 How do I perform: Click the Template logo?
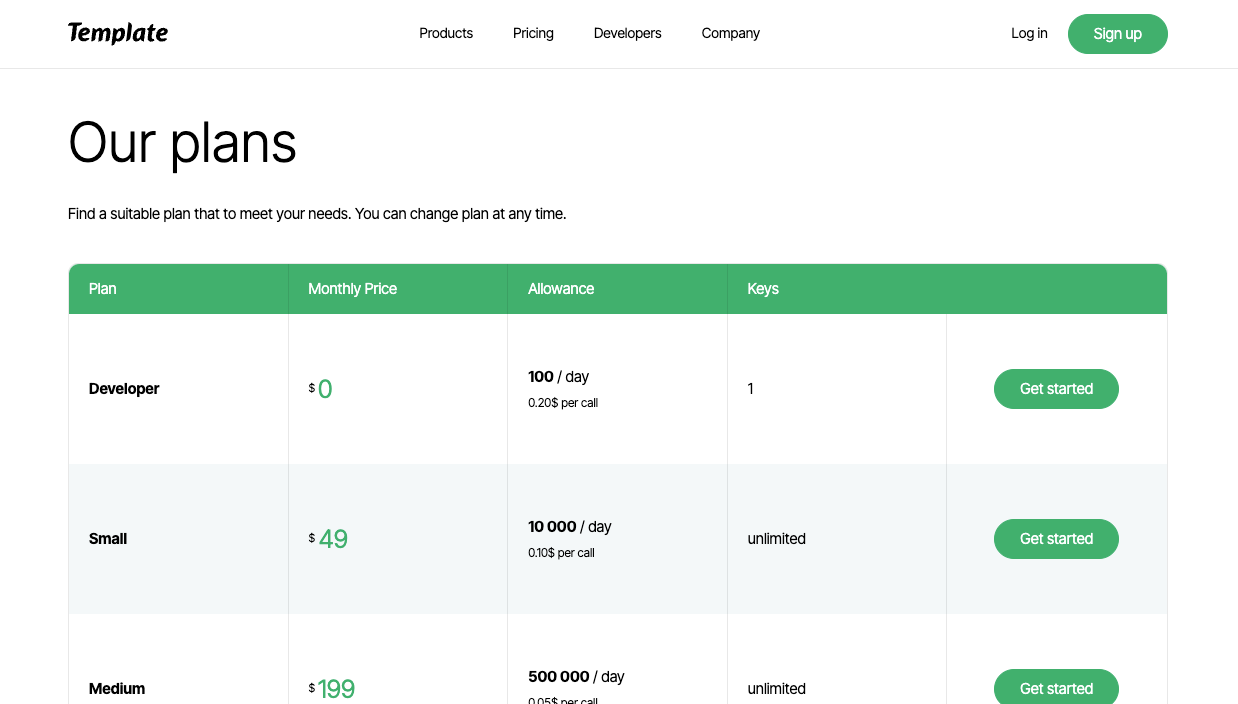point(118,33)
